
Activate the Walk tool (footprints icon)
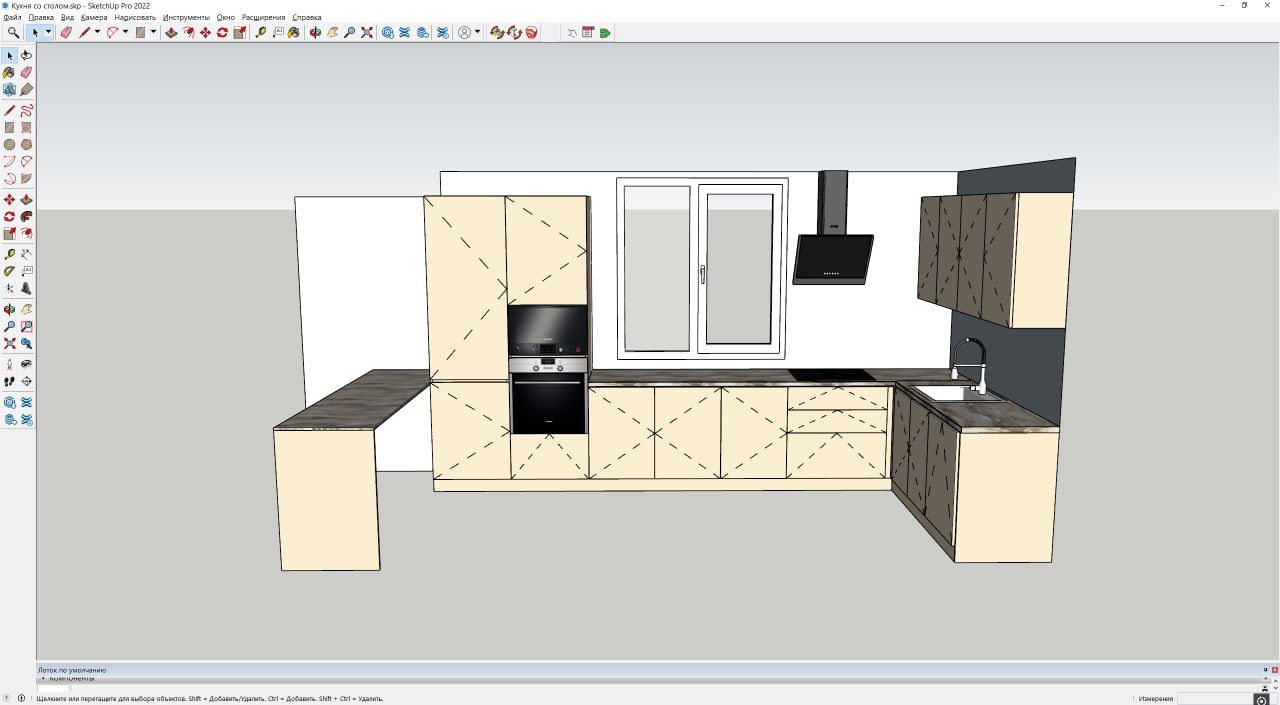(9, 381)
